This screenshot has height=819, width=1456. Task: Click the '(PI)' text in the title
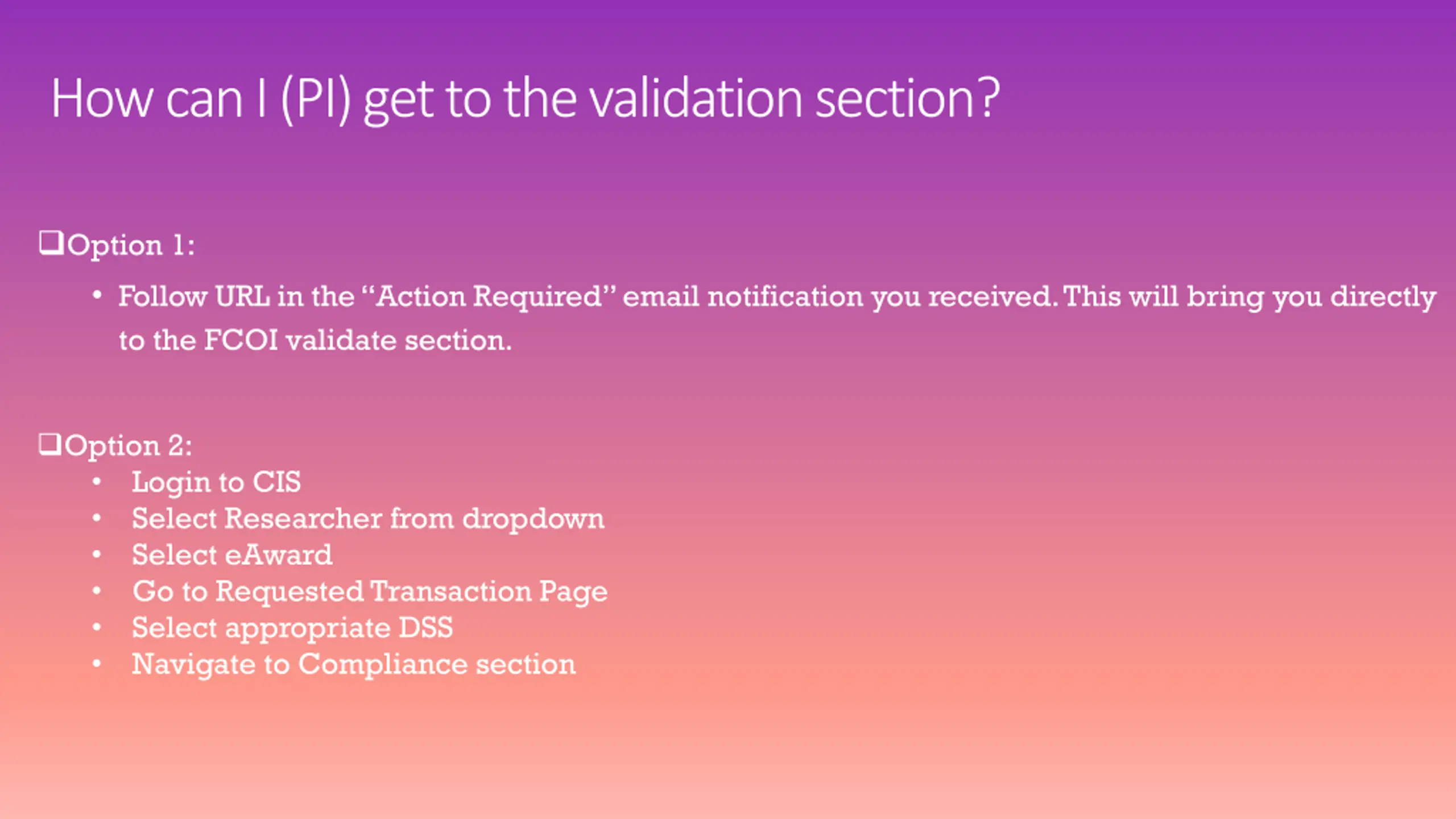click(316, 99)
